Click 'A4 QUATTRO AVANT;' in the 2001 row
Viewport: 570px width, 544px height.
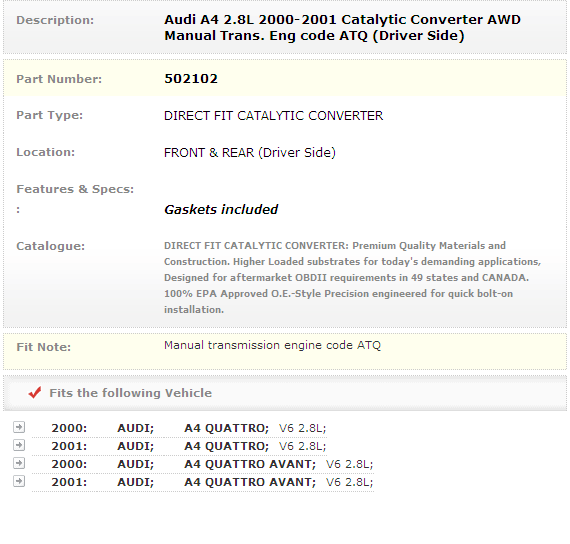(x=250, y=482)
